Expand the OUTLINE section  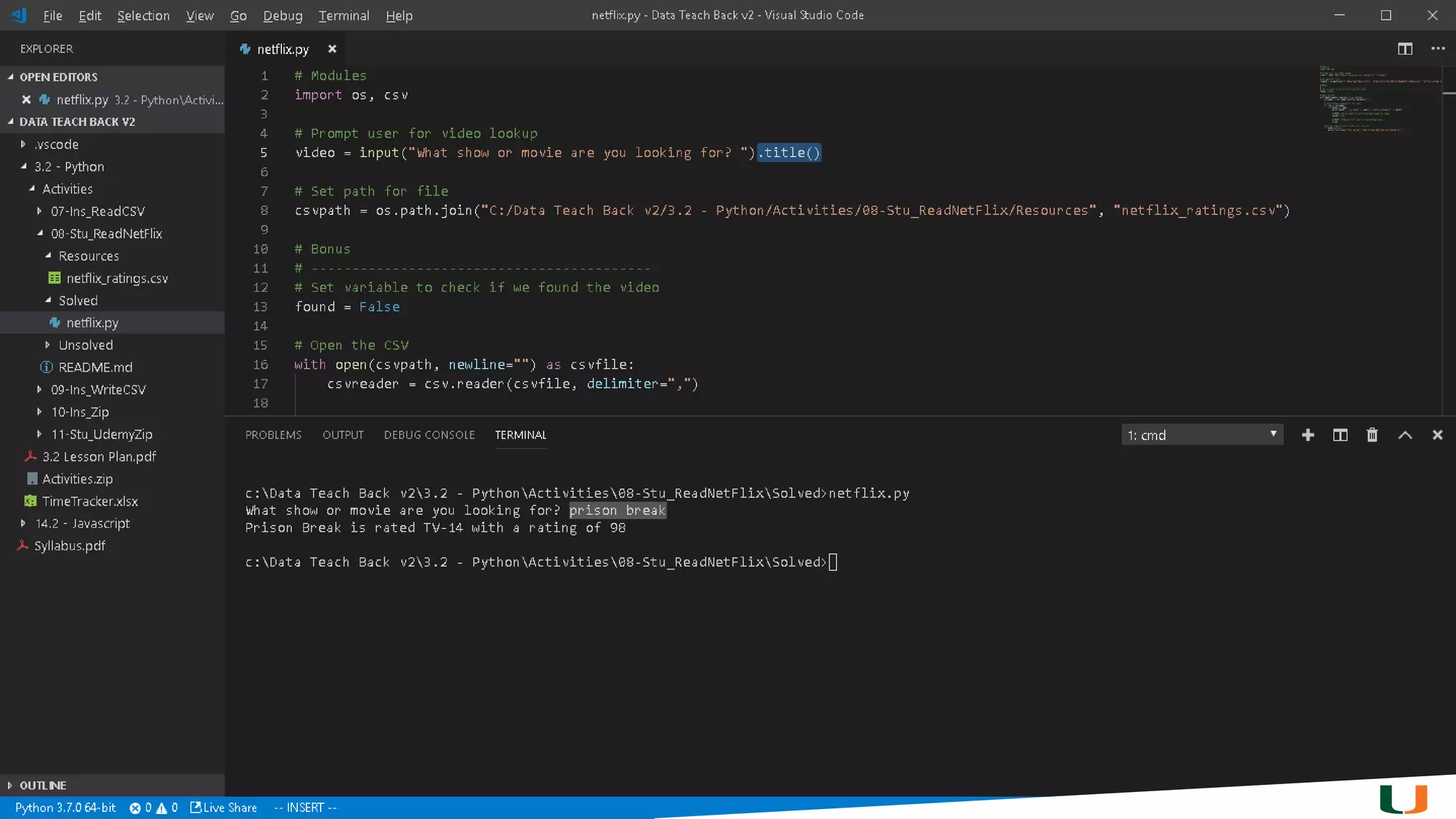click(x=43, y=785)
